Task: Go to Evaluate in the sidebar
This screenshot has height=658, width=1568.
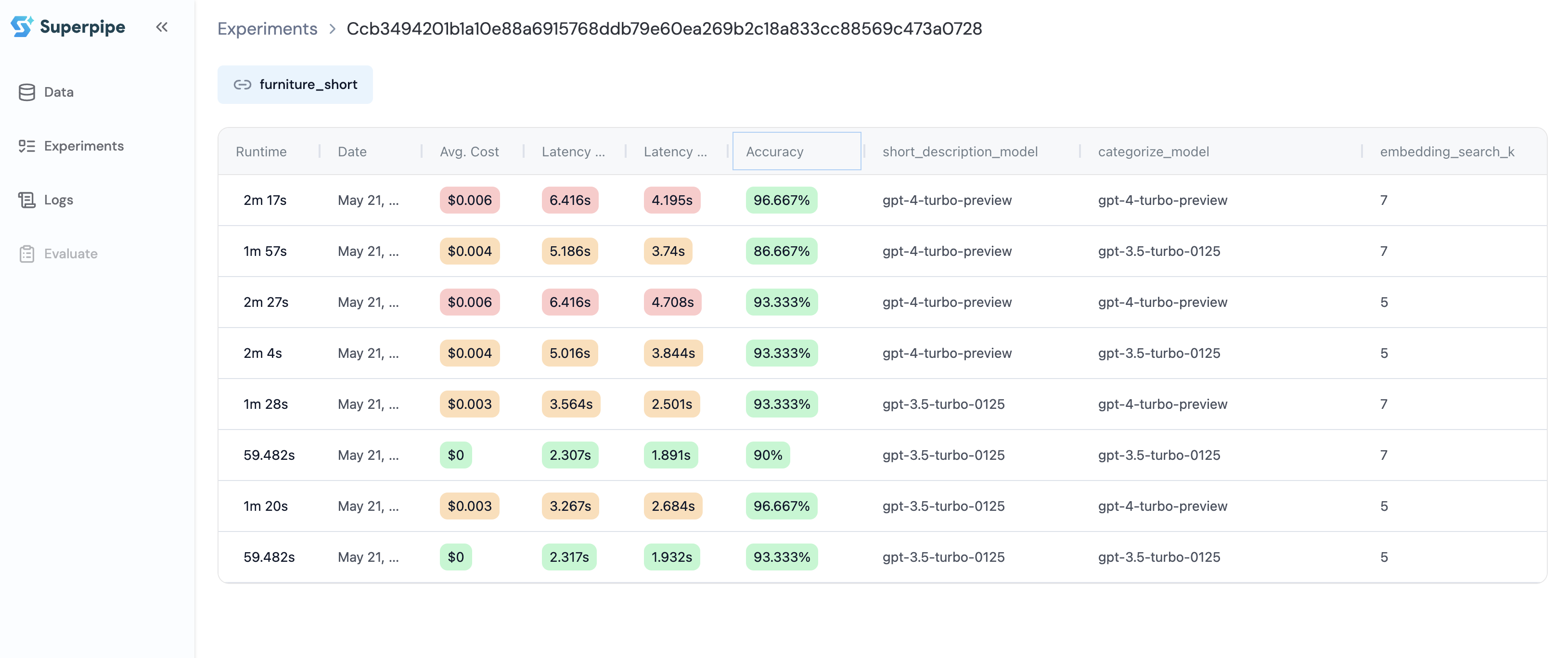Action: click(71, 253)
